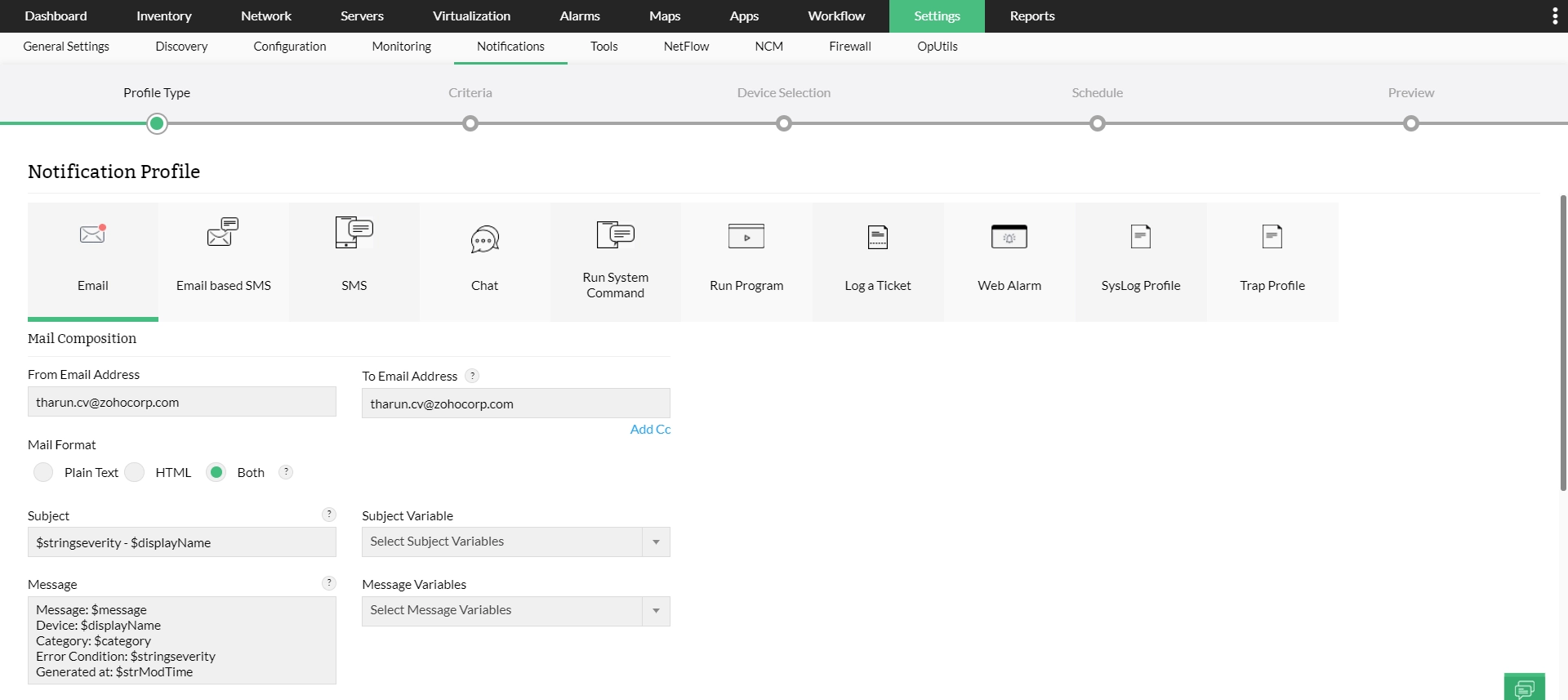
Task: Go to the Profile Type step marker
Action: pyautogui.click(x=157, y=124)
